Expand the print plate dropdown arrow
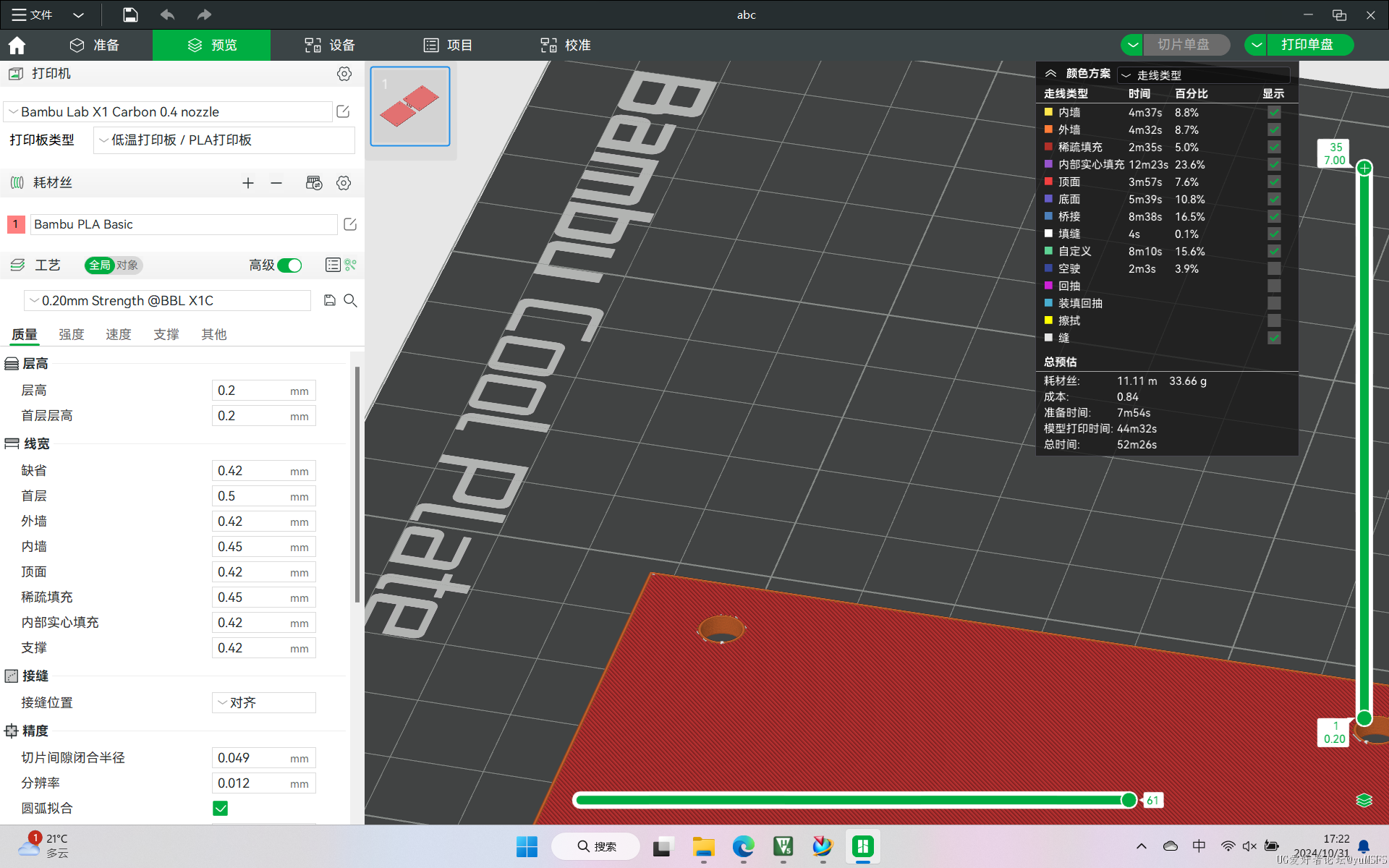The width and height of the screenshot is (1389, 868). point(1256,45)
